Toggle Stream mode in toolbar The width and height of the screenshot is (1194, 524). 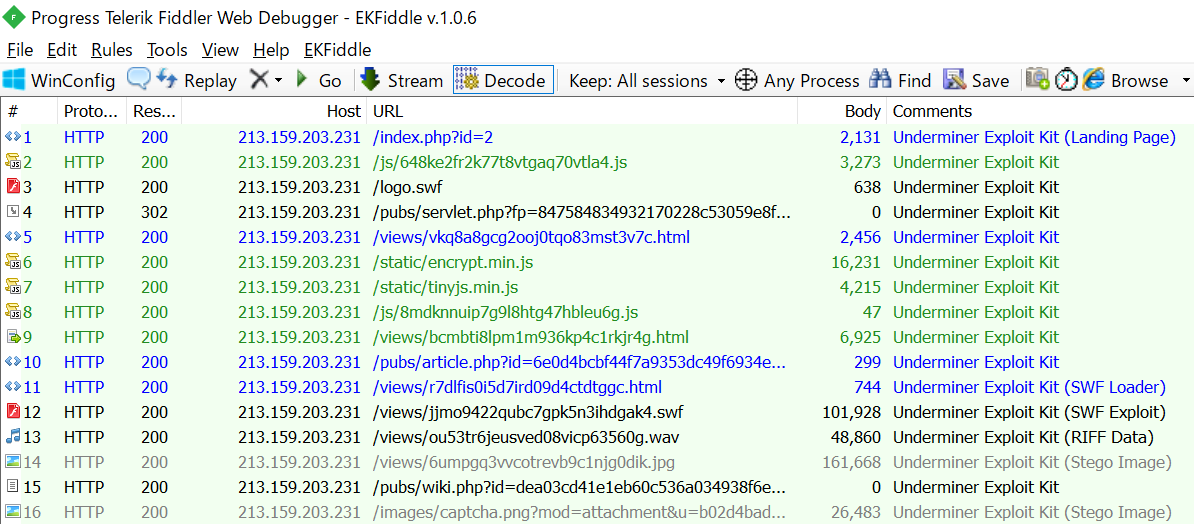click(401, 81)
